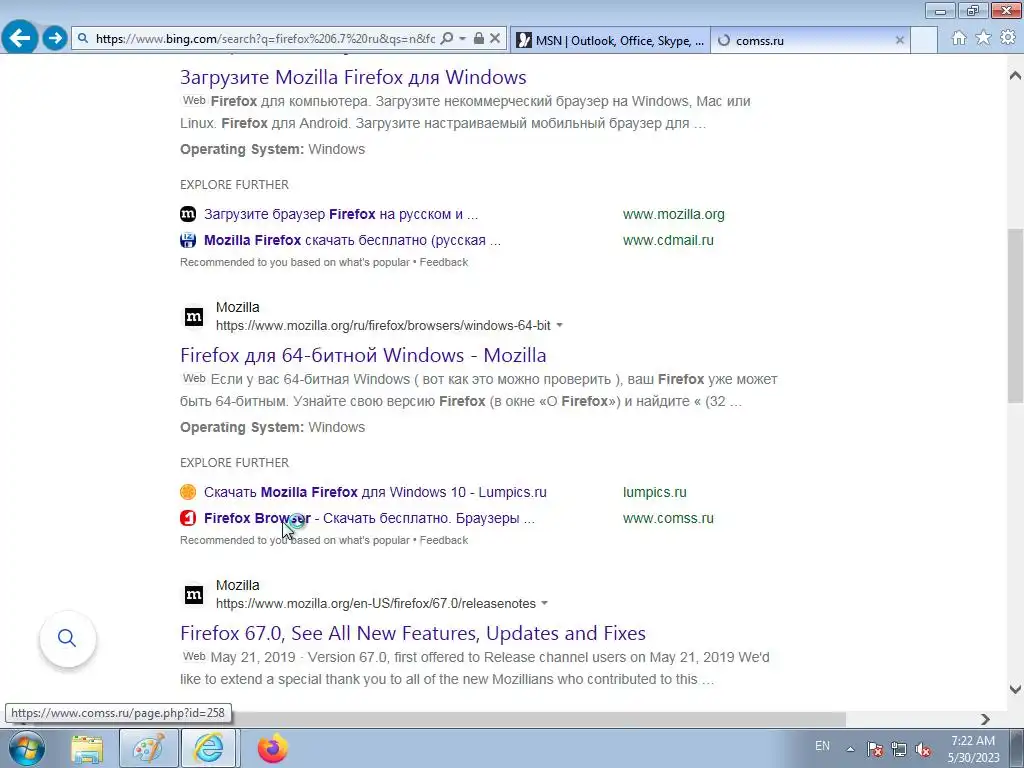The image size is (1024, 768).
Task: Open Windows Explorer from taskbar
Action: point(87,748)
